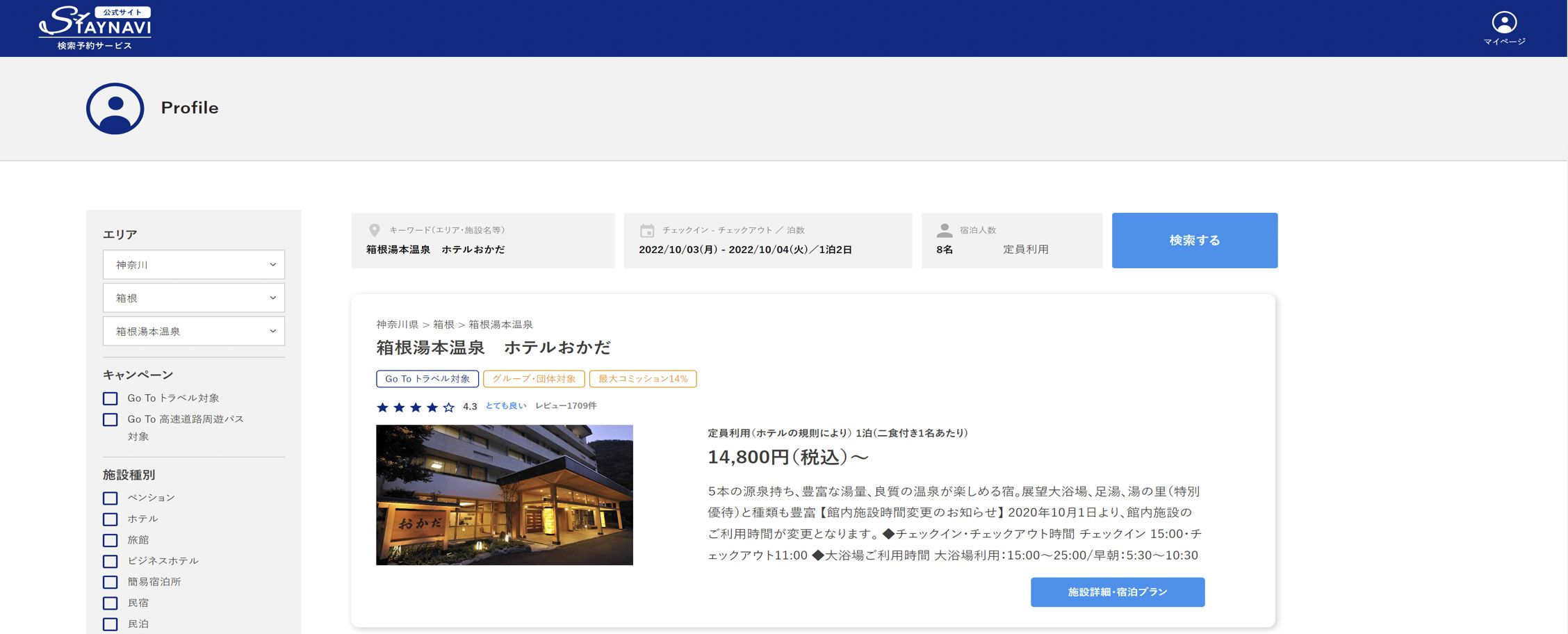The height and width of the screenshot is (634, 1568).
Task: Open the レビュー1709件 reviews link
Action: pos(565,406)
